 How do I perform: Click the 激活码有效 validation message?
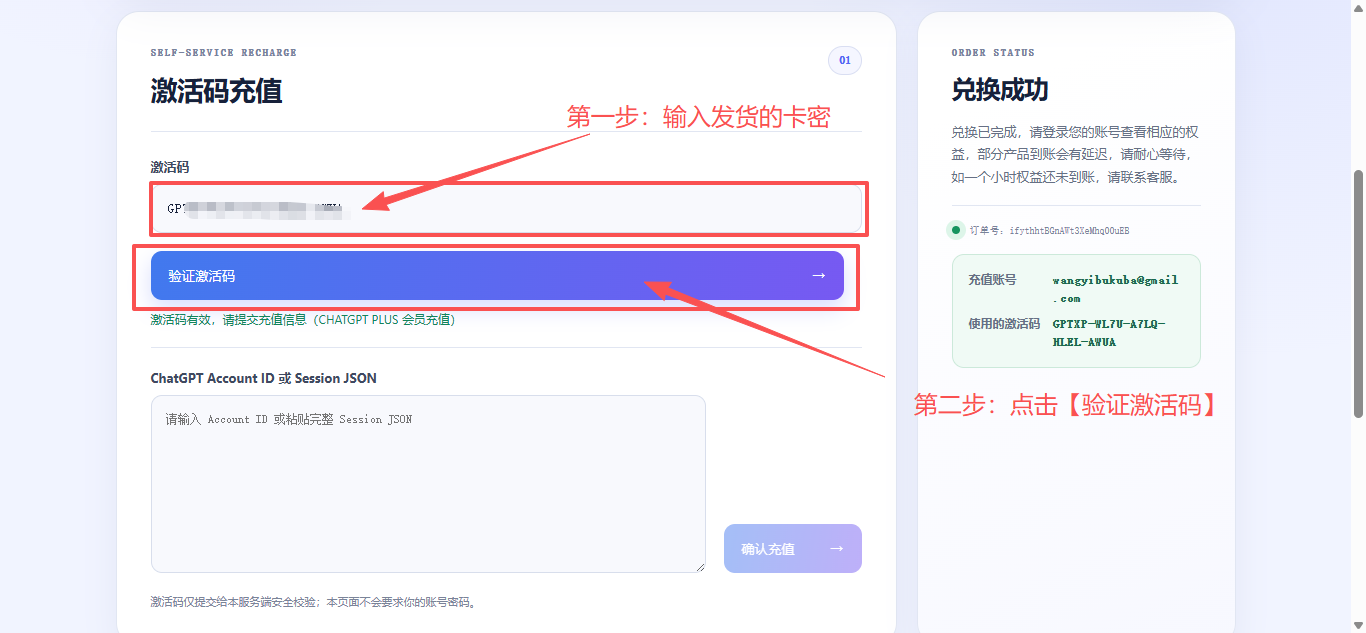coord(303,320)
